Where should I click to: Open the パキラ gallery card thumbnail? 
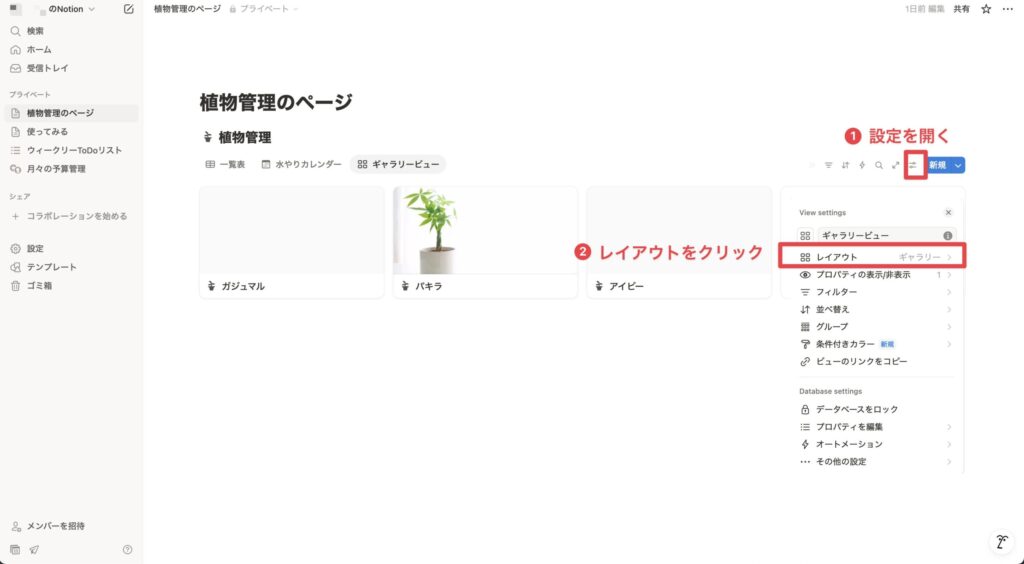(x=485, y=230)
